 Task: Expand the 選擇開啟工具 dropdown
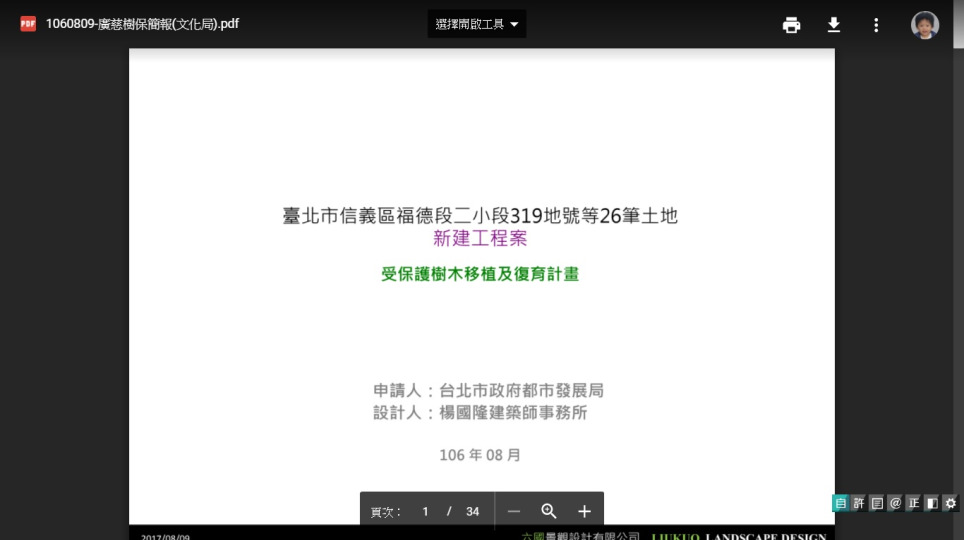(470, 24)
